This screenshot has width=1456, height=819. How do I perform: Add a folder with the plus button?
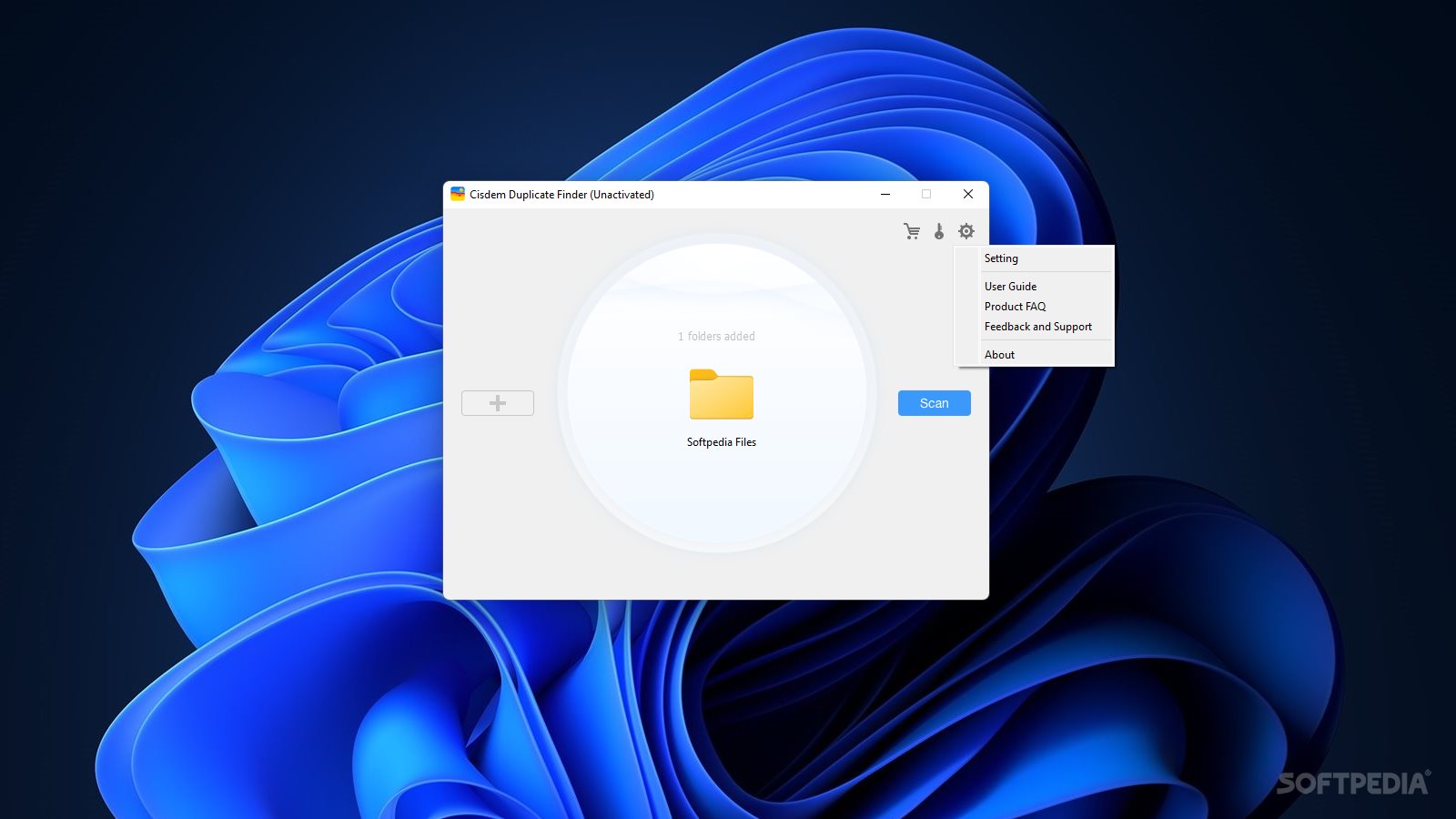[498, 403]
